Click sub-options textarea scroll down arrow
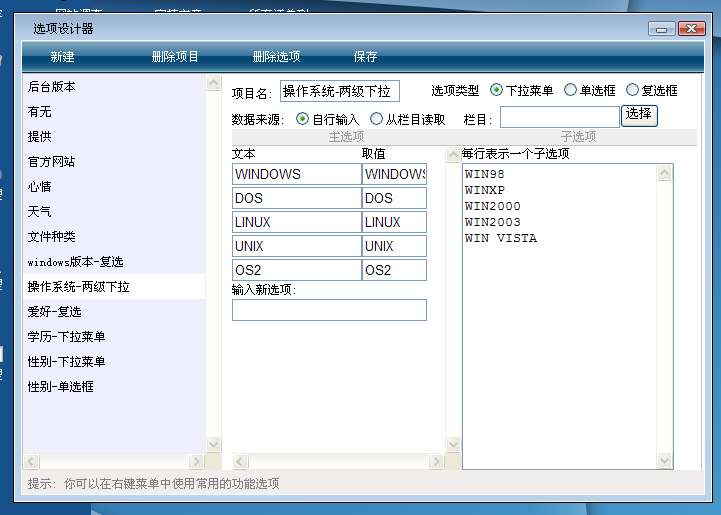 tap(664, 460)
